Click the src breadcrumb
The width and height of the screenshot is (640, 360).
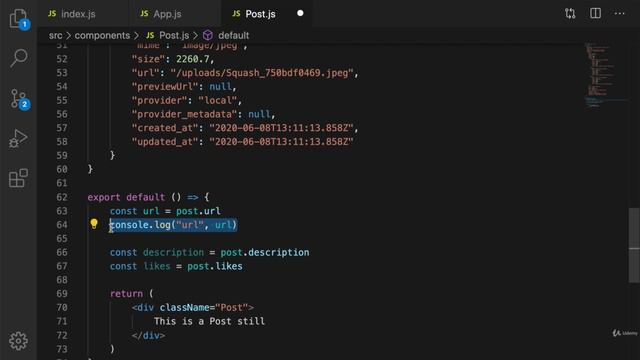[56, 36]
